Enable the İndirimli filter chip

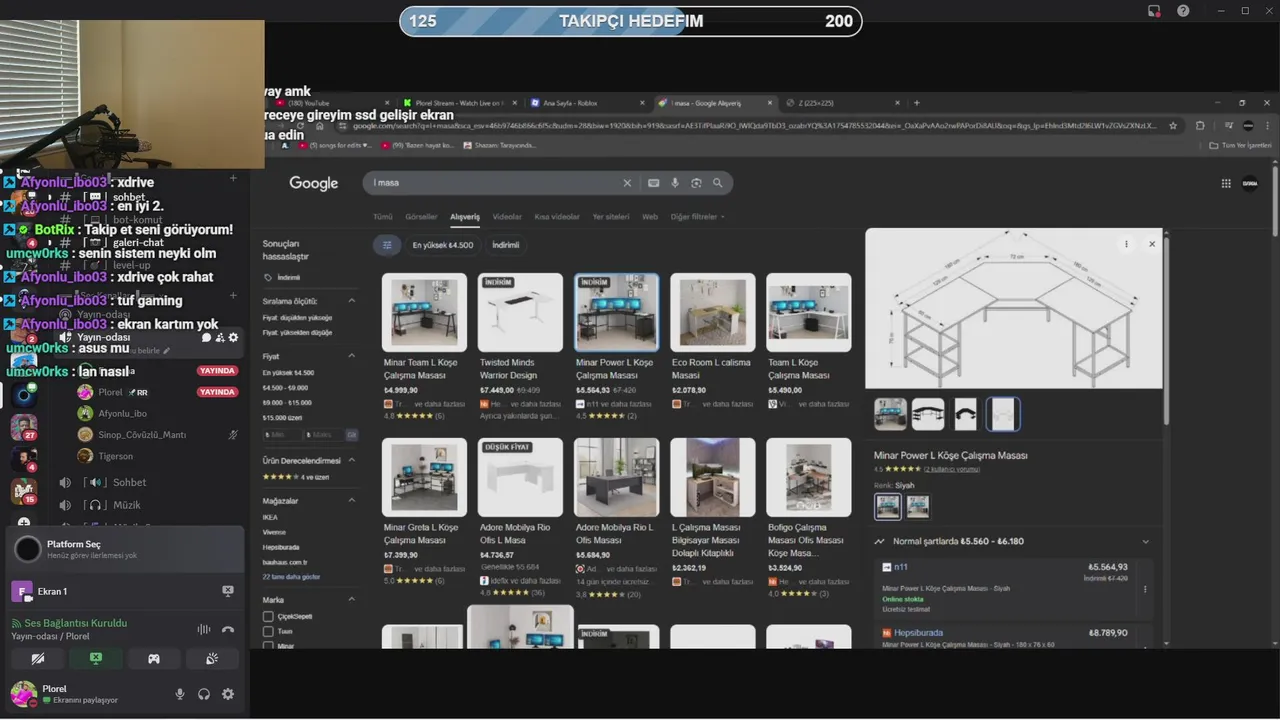(505, 245)
